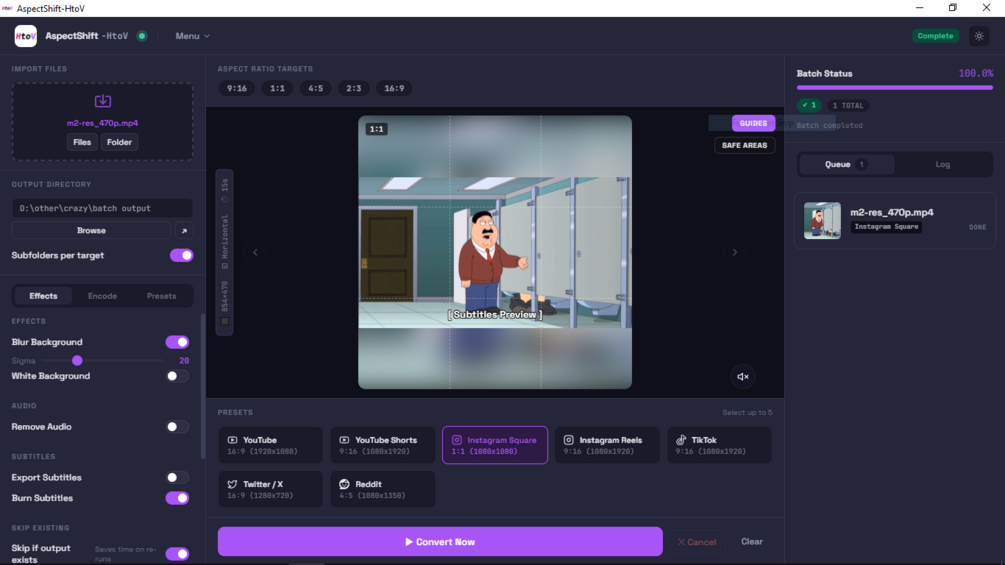Enable the Remove Audio toggle
This screenshot has height=565, width=1005.
[x=177, y=427]
